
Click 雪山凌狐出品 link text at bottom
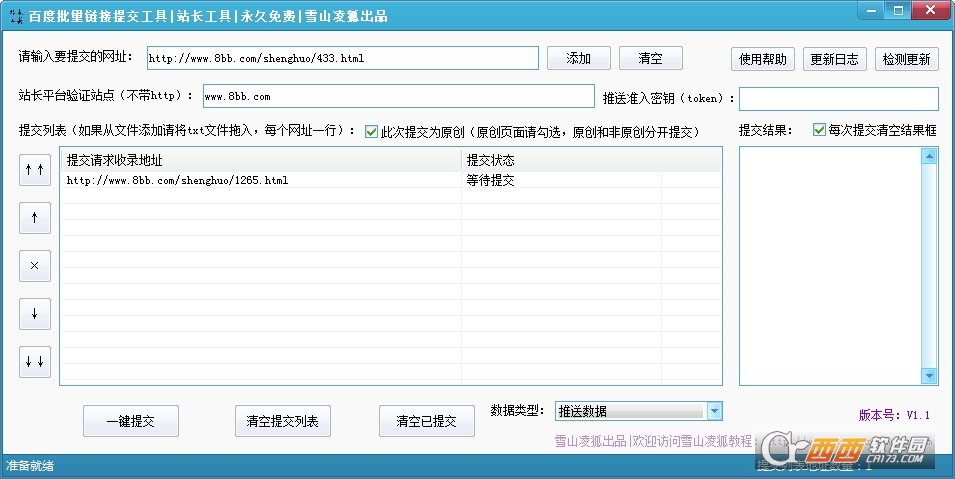(x=591, y=441)
